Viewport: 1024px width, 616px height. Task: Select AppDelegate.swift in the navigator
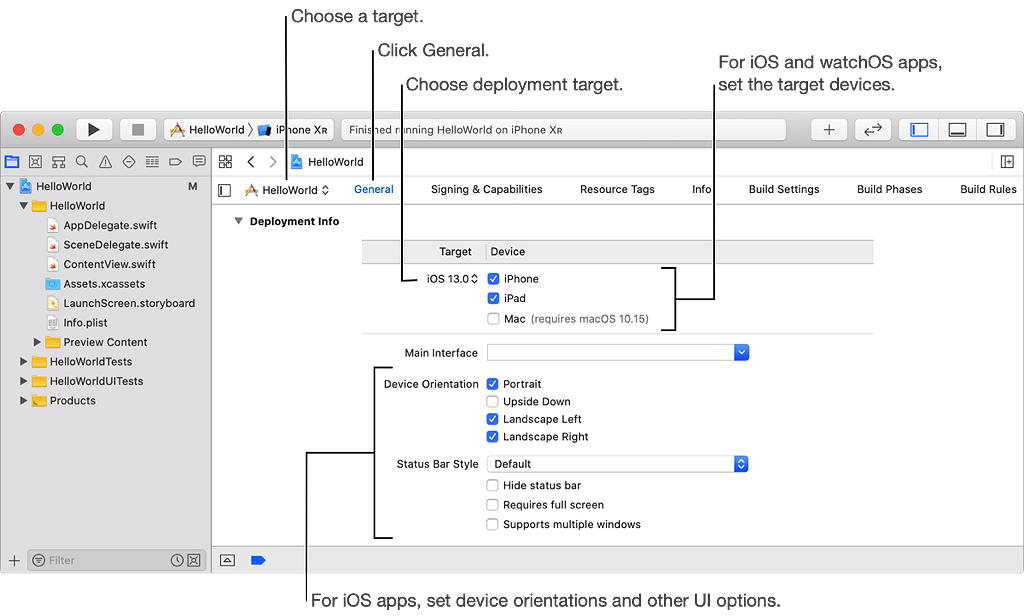[110, 225]
